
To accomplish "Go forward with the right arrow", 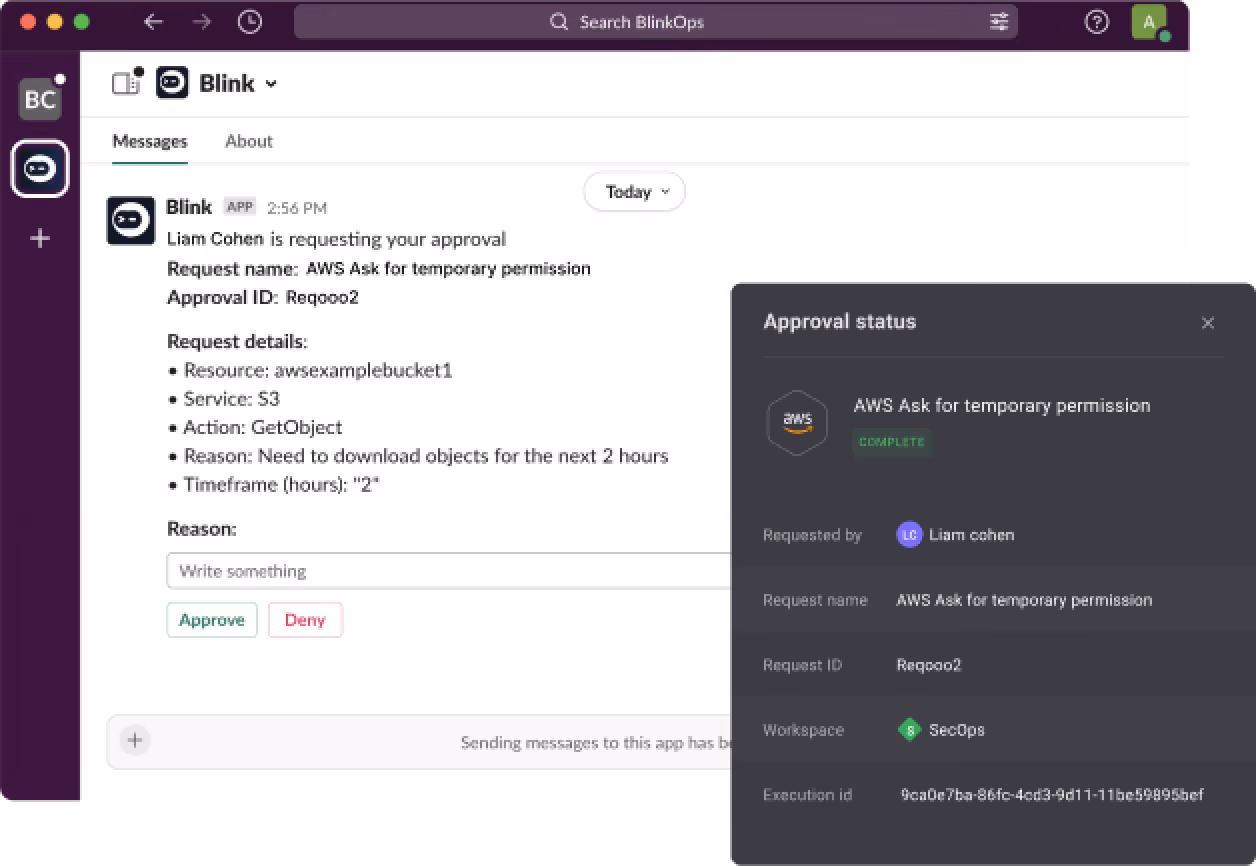I will (x=202, y=22).
